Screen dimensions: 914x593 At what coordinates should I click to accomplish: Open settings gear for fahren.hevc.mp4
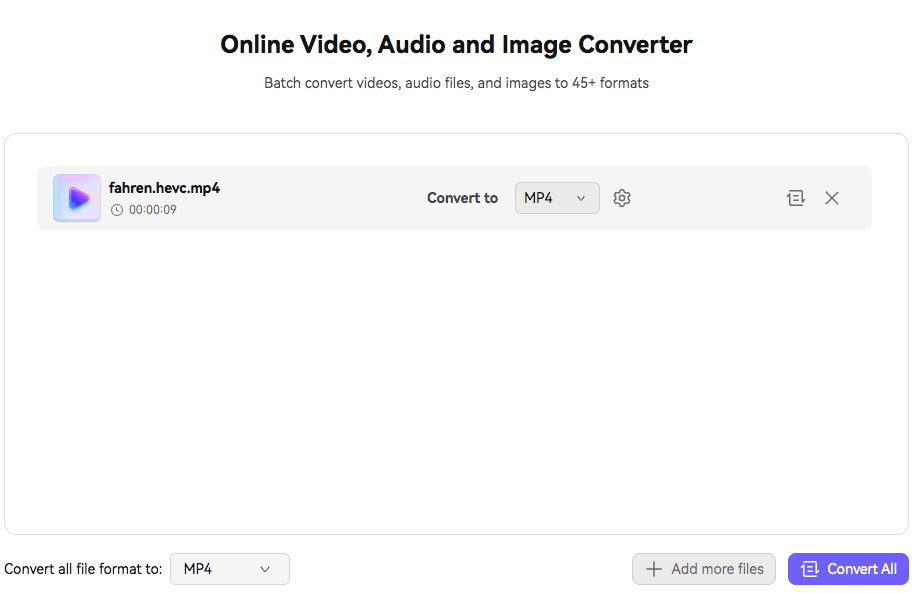pyautogui.click(x=622, y=198)
